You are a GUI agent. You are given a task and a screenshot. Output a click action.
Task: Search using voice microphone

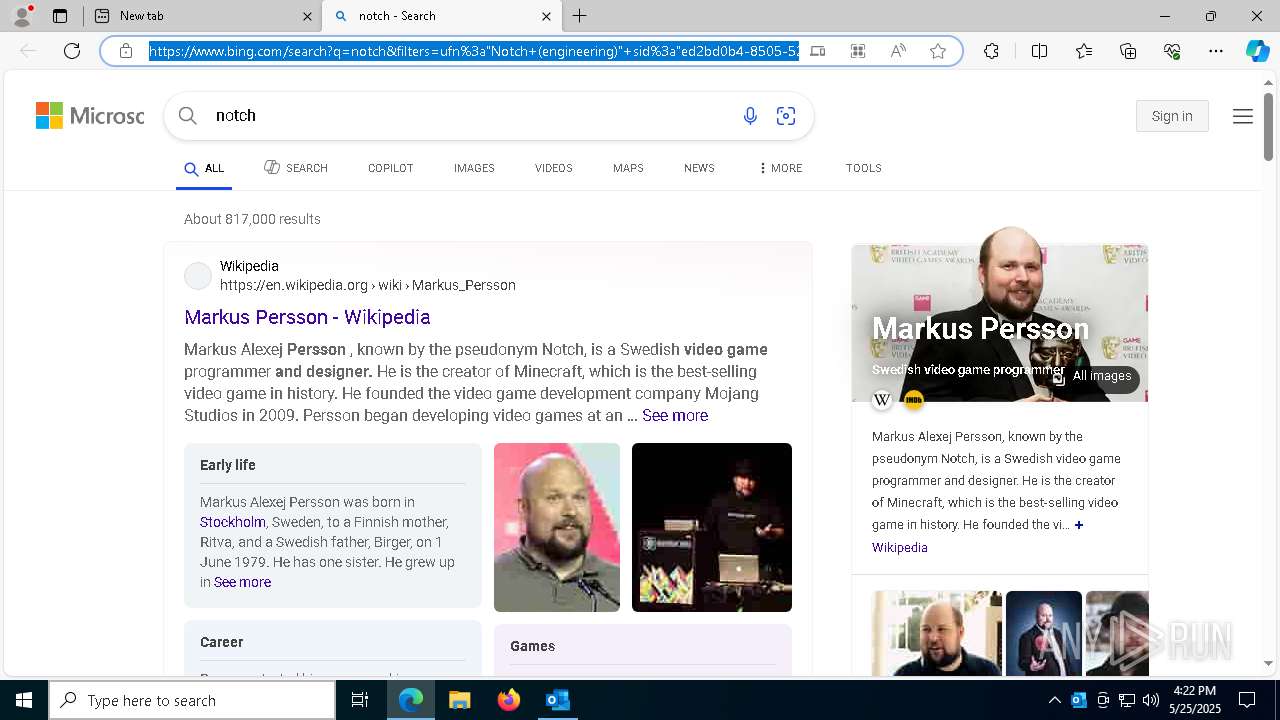point(750,116)
